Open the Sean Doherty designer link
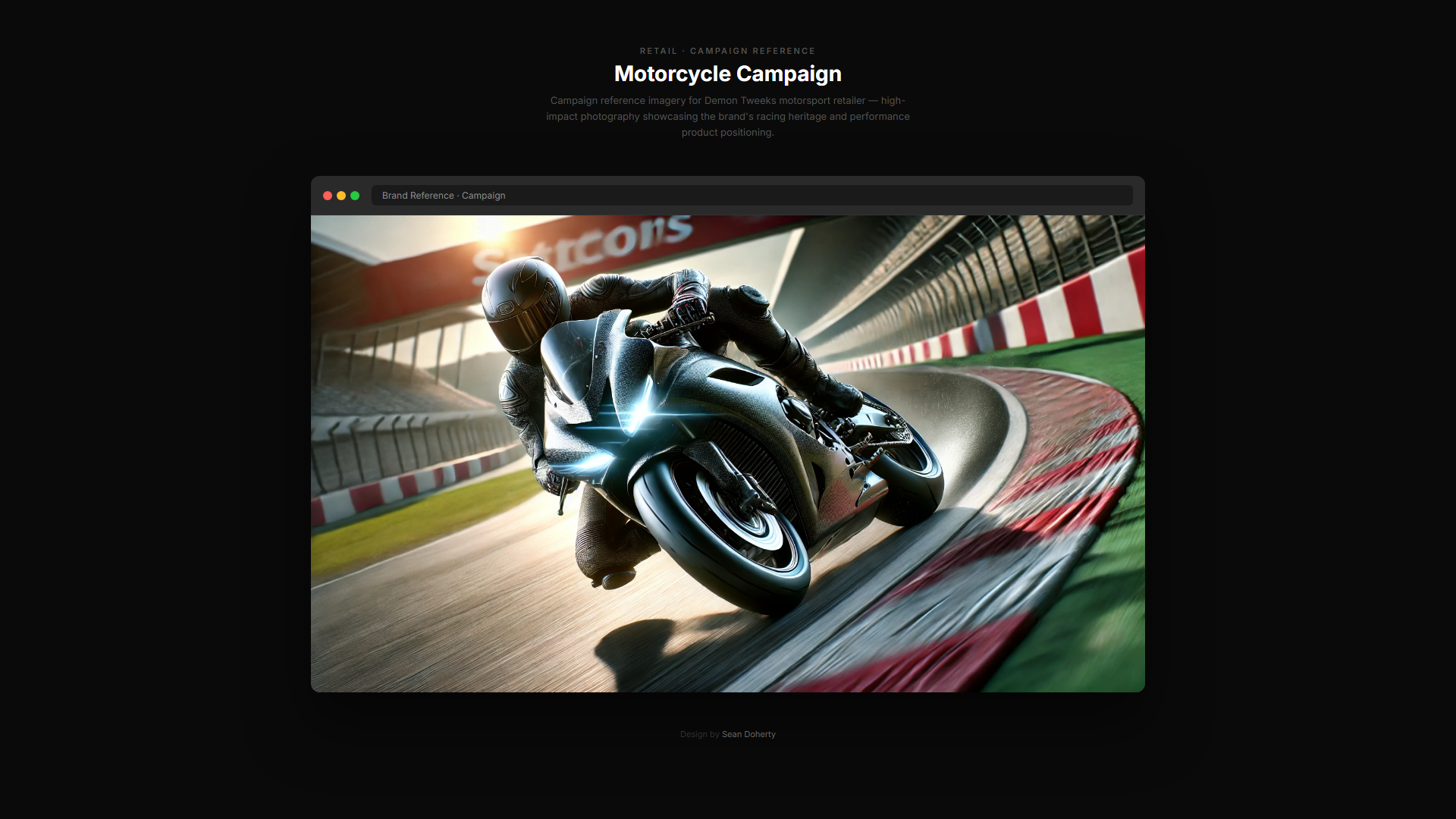 [x=748, y=734]
